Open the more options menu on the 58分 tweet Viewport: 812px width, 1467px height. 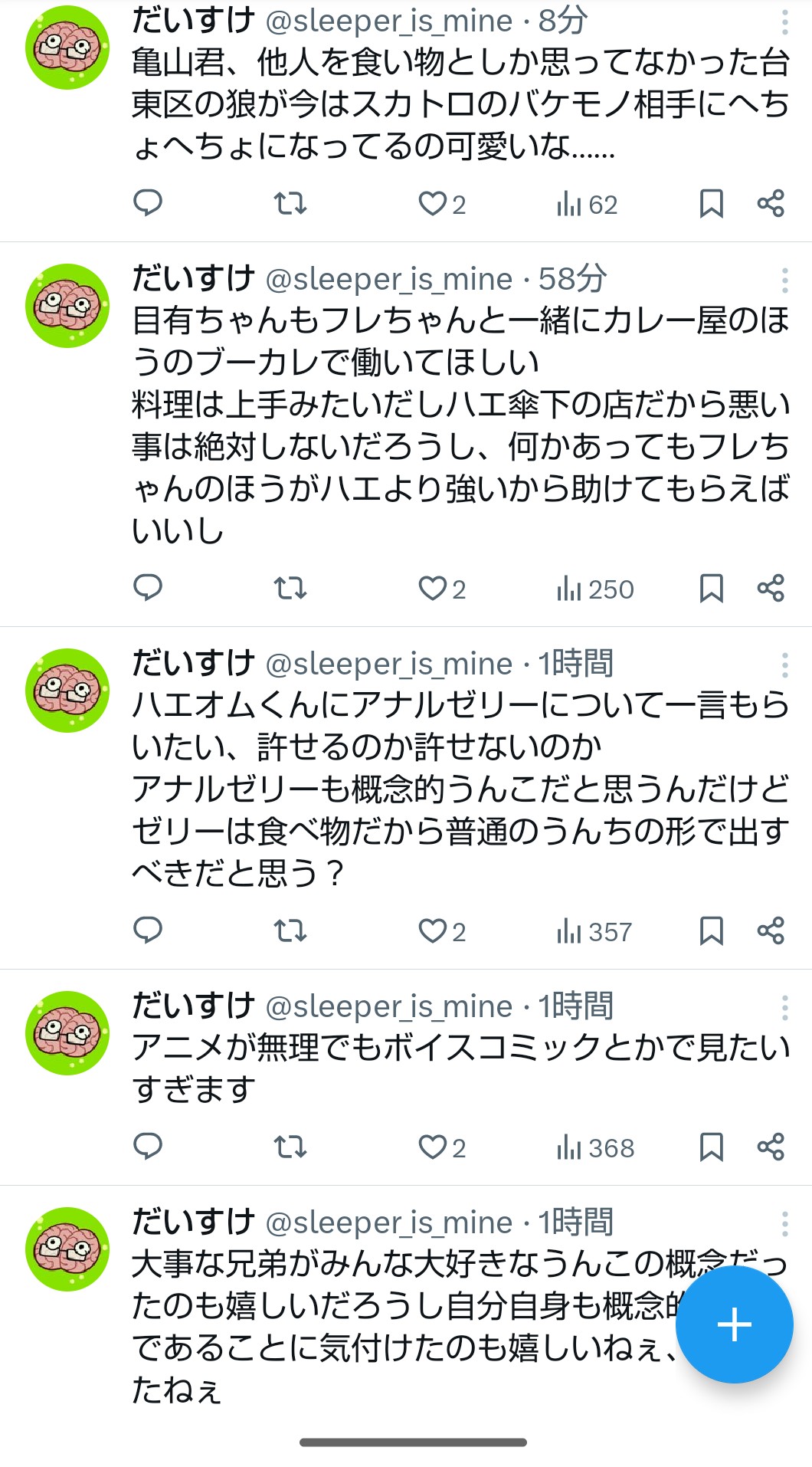point(784,281)
